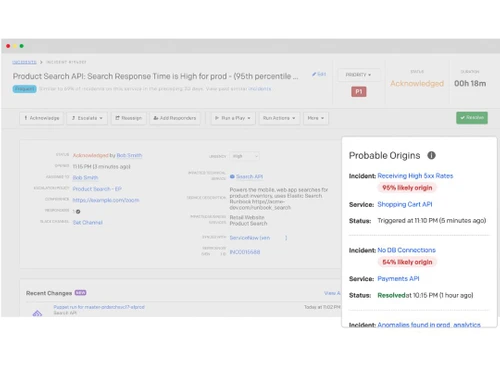Click View All in Recent Changes
Viewport: 500px width, 375px height.
coord(332,293)
